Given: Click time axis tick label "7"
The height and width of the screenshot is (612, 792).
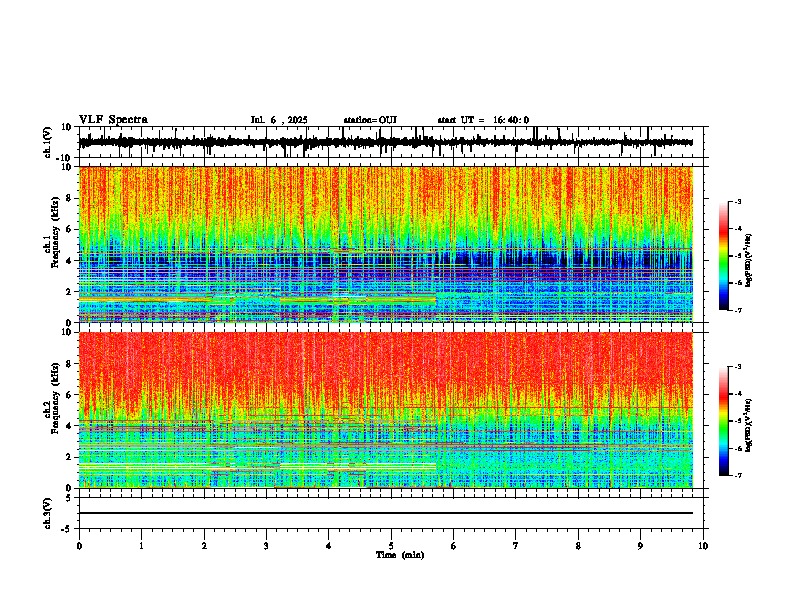Looking at the screenshot, I should [516, 546].
